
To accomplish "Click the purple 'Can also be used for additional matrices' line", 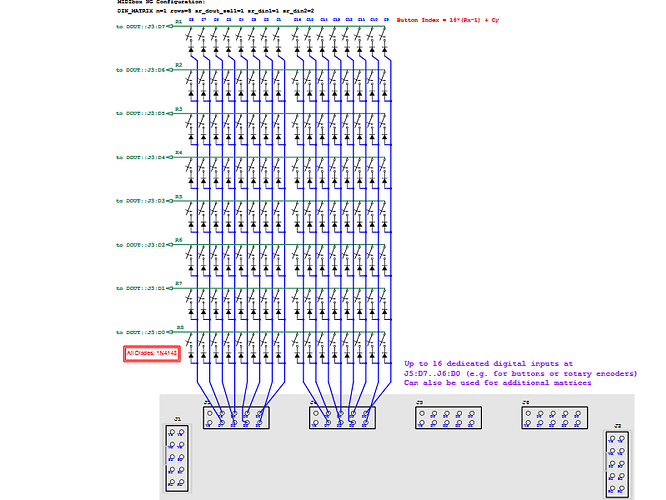I will [497, 383].
